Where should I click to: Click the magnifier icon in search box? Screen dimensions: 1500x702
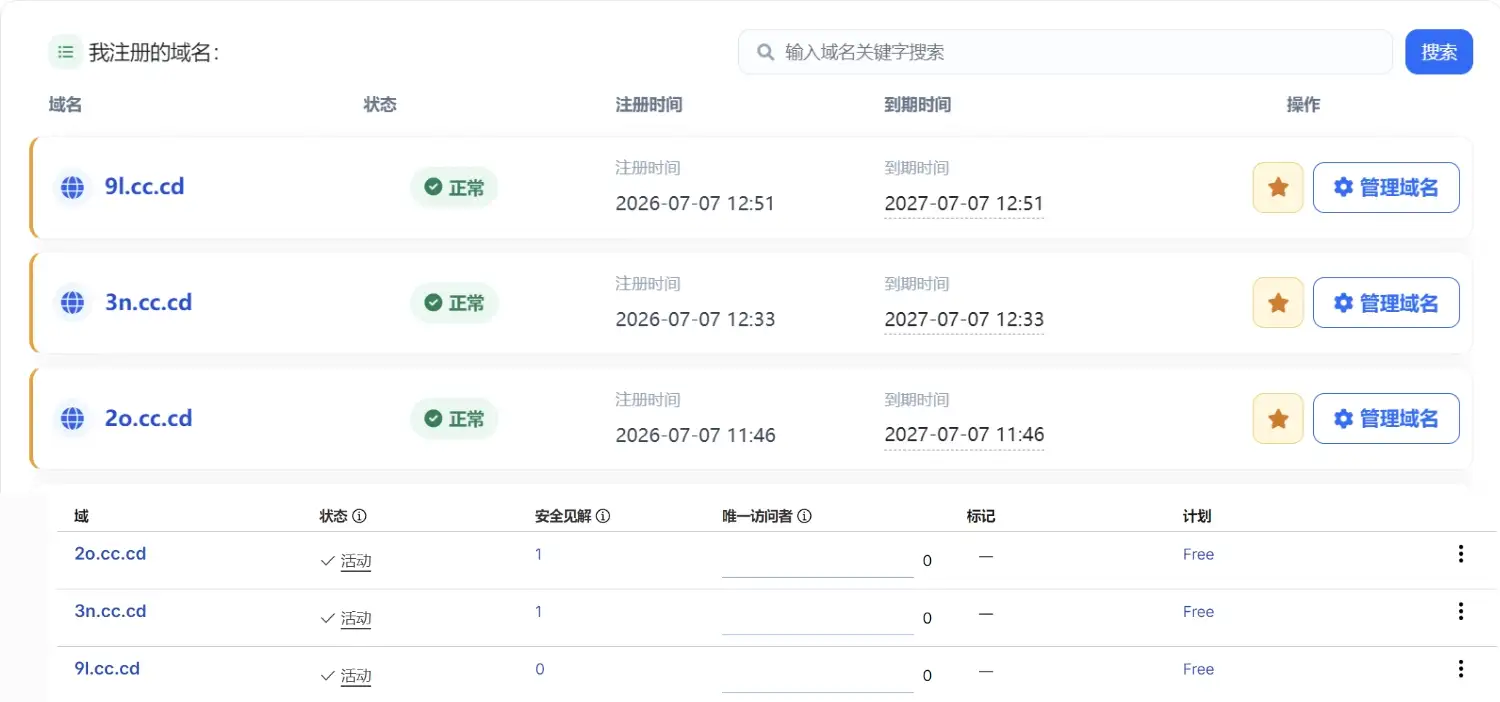coord(766,52)
